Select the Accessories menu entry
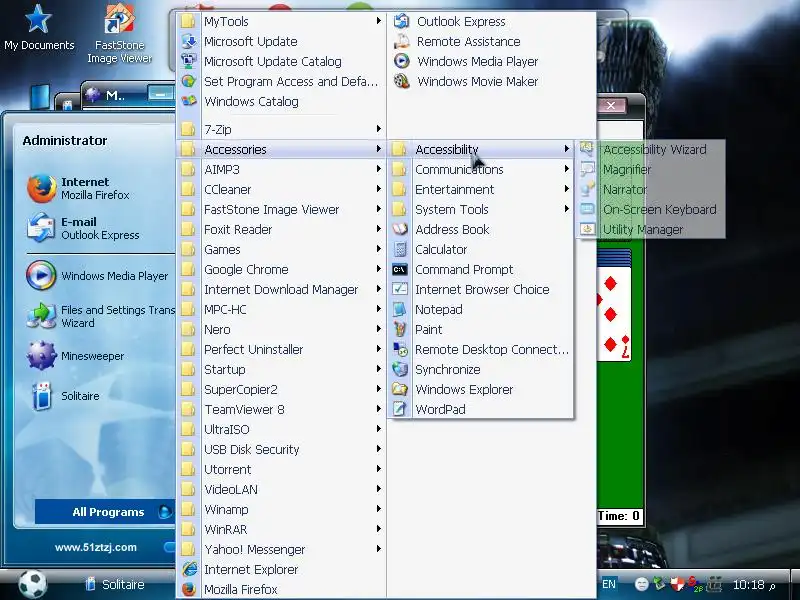Viewport: 800px width, 600px height. [x=281, y=149]
